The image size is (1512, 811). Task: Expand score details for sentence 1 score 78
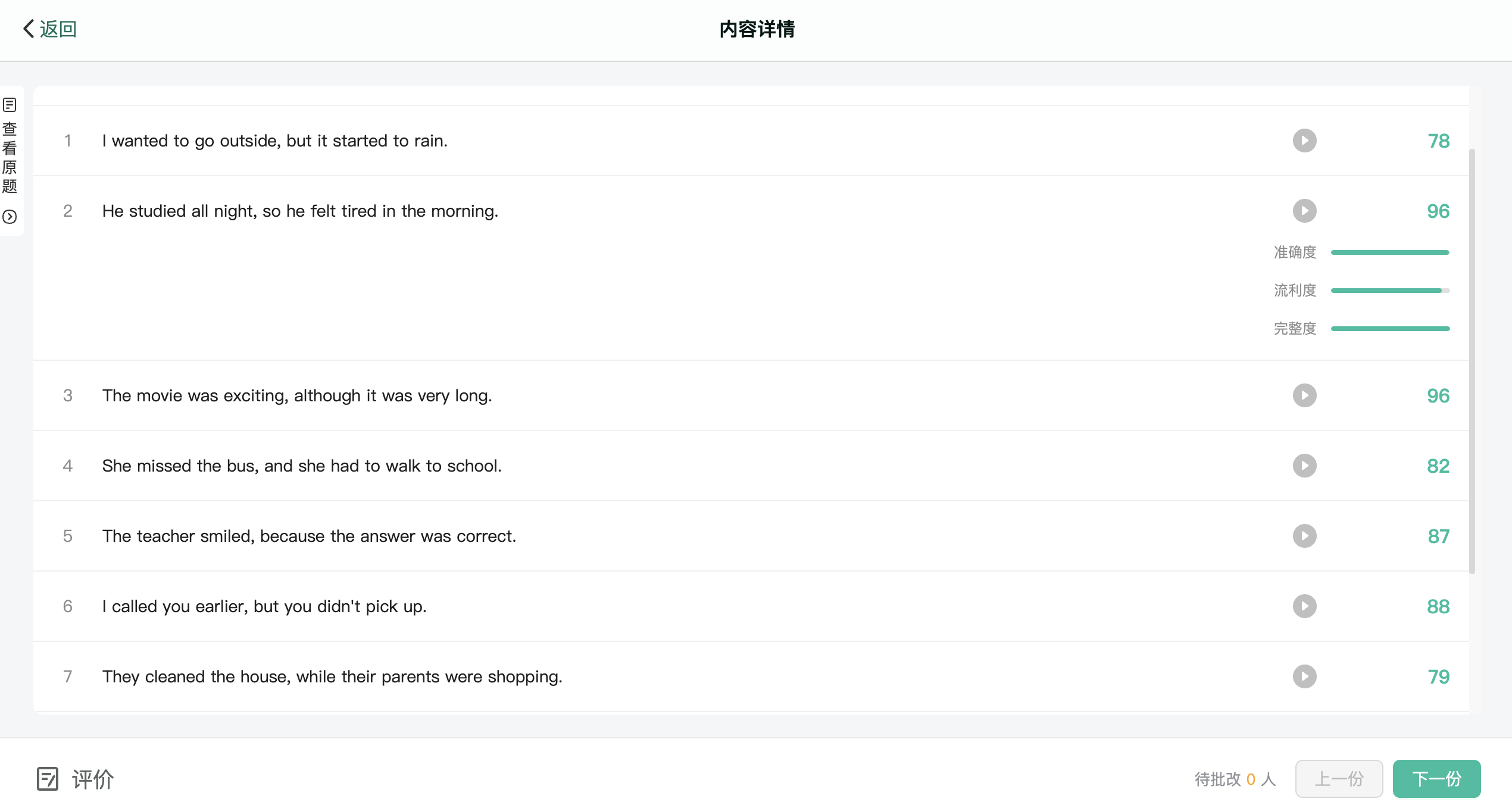point(1438,141)
